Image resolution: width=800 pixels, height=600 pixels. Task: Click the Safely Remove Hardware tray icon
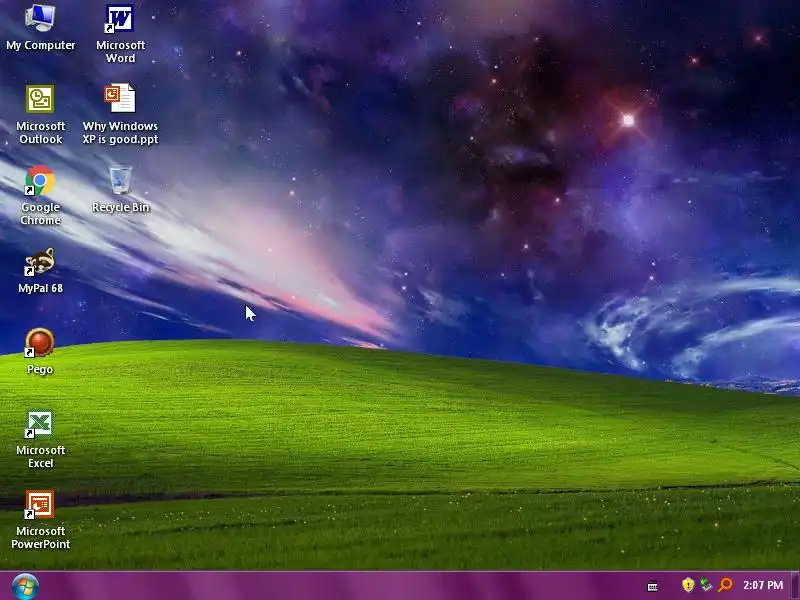[706, 585]
